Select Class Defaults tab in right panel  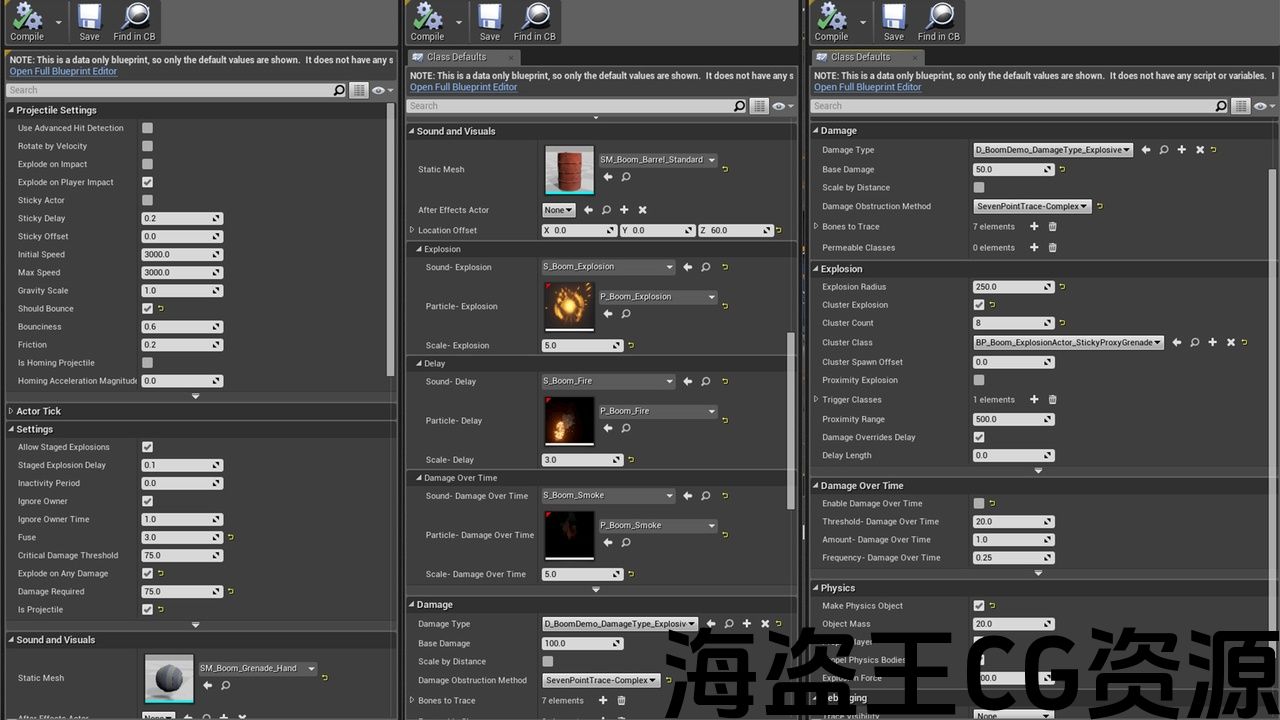(x=859, y=57)
